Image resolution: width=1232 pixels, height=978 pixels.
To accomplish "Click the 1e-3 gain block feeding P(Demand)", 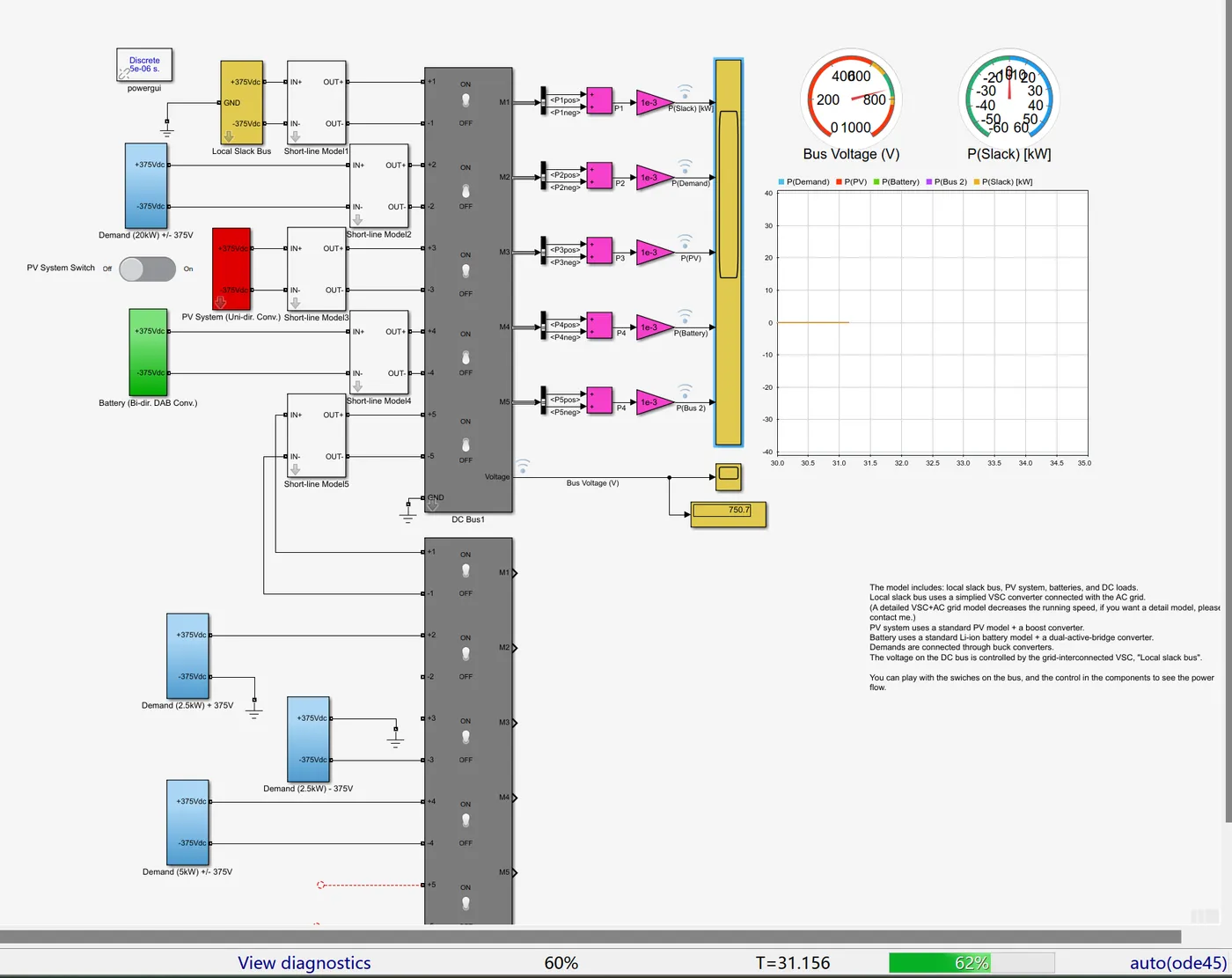I will coord(652,177).
